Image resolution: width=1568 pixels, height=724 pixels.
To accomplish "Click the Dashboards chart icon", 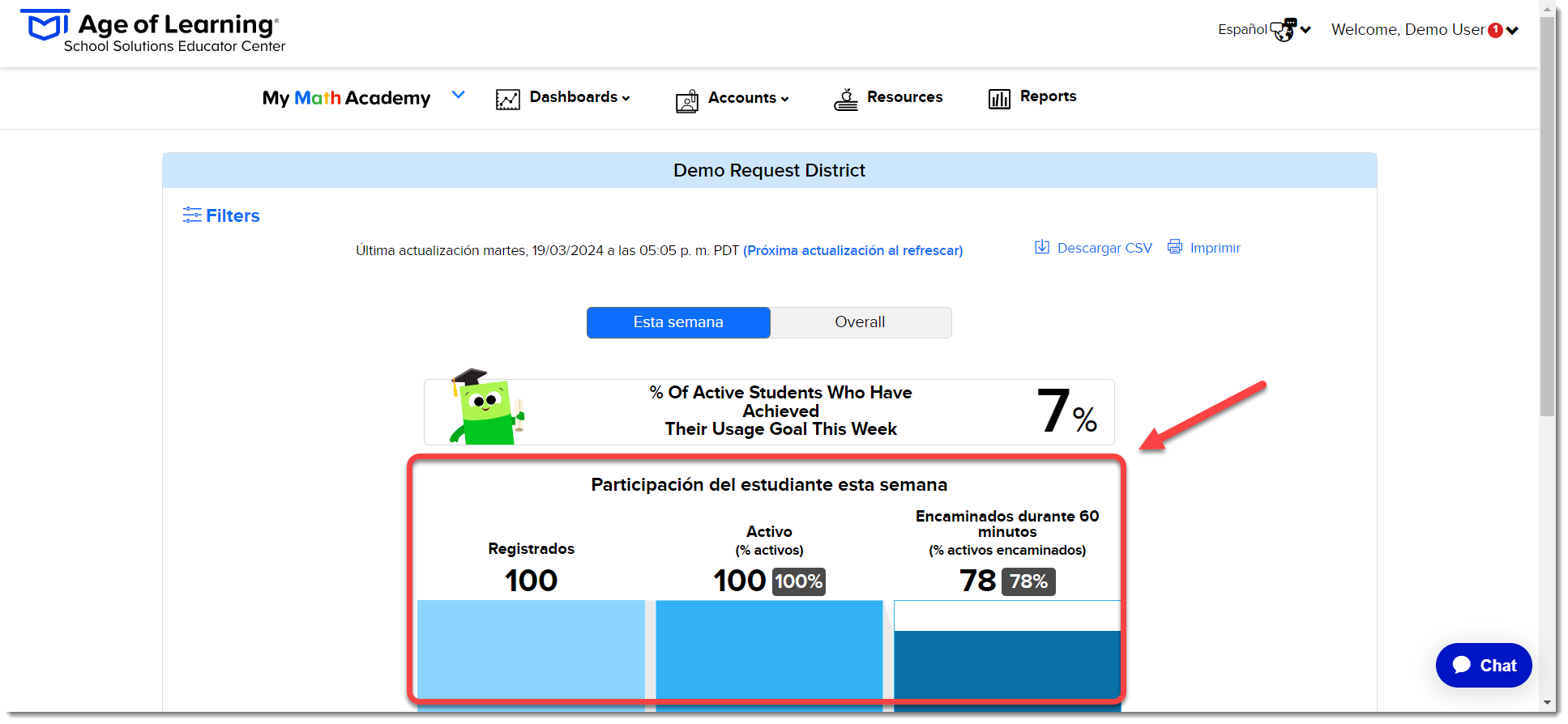I will point(508,99).
